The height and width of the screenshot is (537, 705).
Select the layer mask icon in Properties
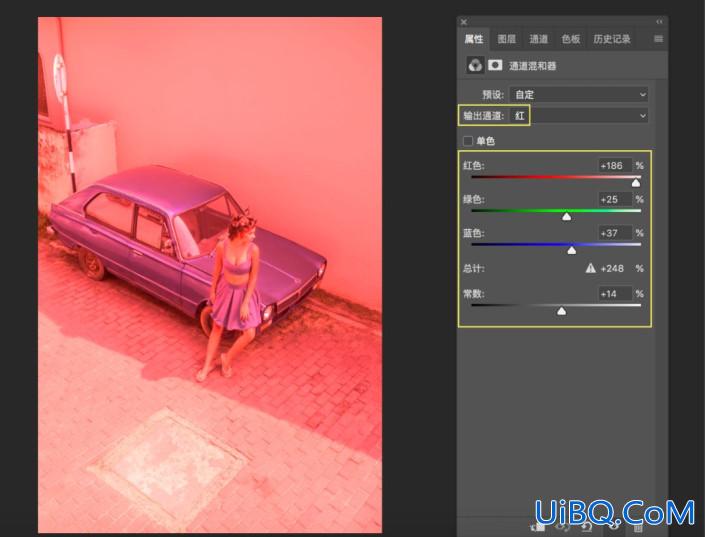click(495, 66)
